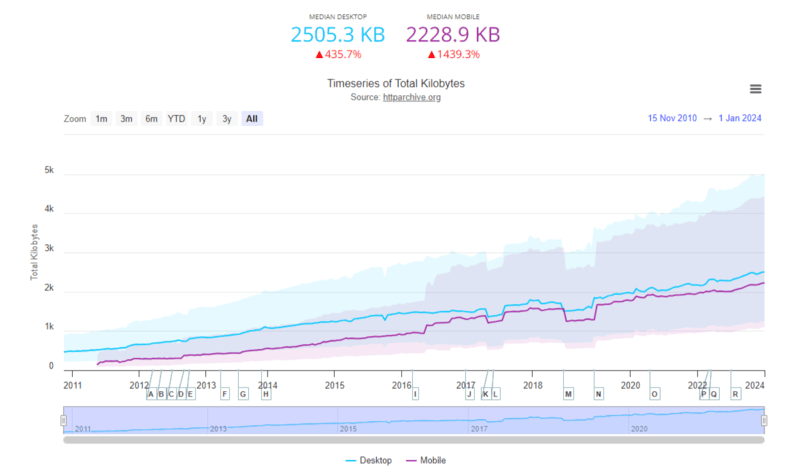Click annotation flag F below the chart

click(225, 394)
